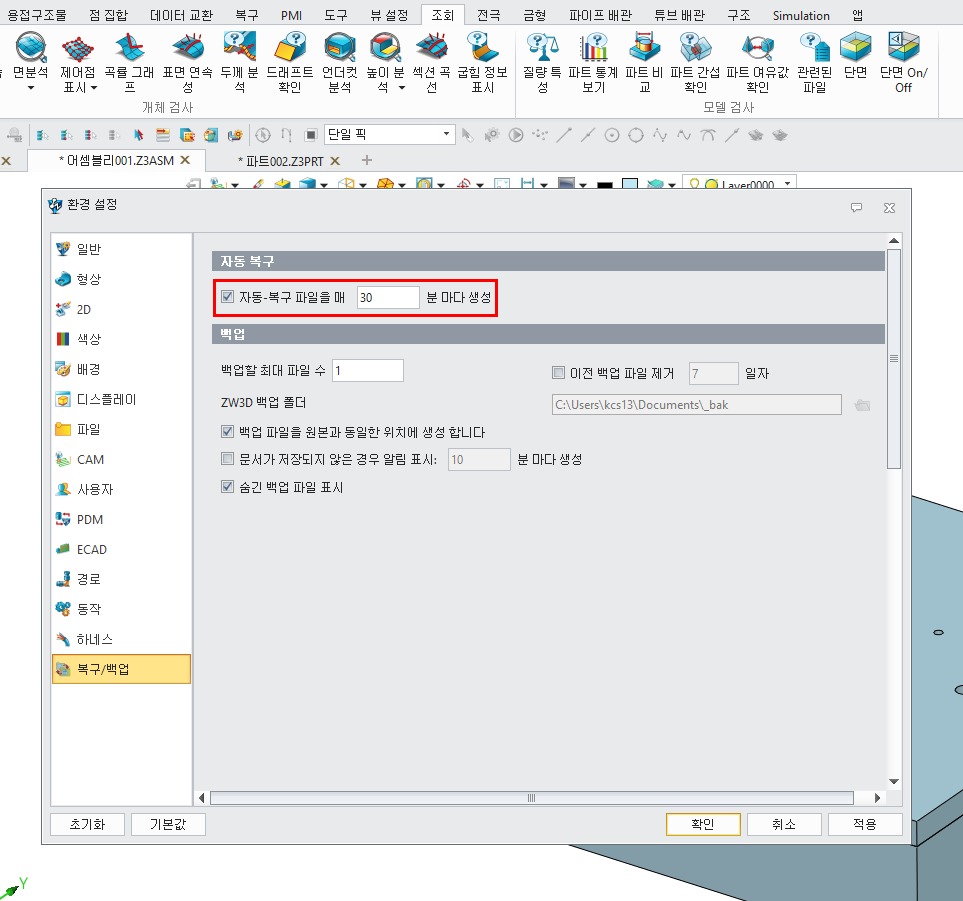Viewport: 963px width, 901px height.
Task: Click the 확인 confirm button
Action: click(x=703, y=824)
